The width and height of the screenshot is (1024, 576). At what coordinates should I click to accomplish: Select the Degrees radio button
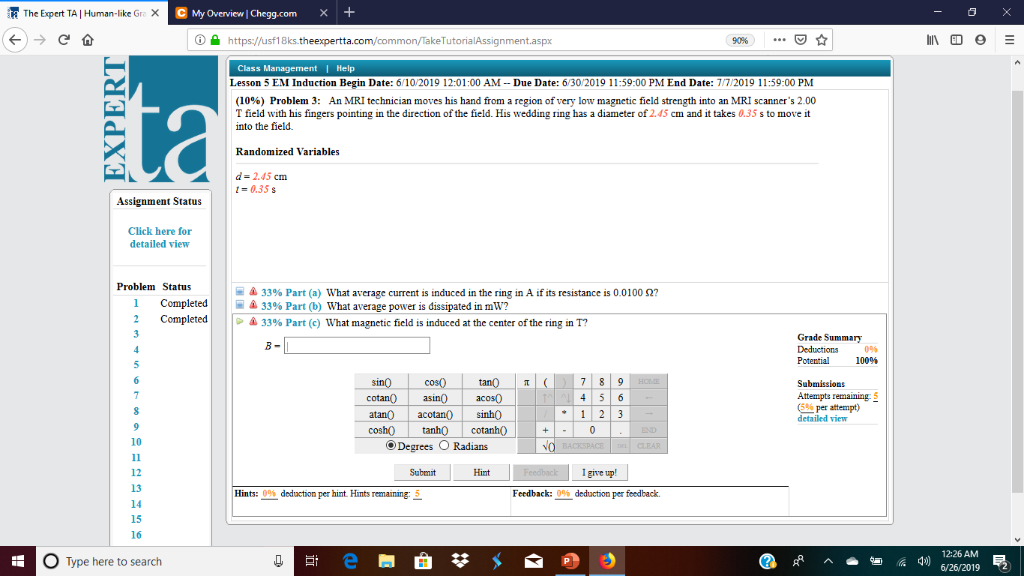[x=391, y=446]
